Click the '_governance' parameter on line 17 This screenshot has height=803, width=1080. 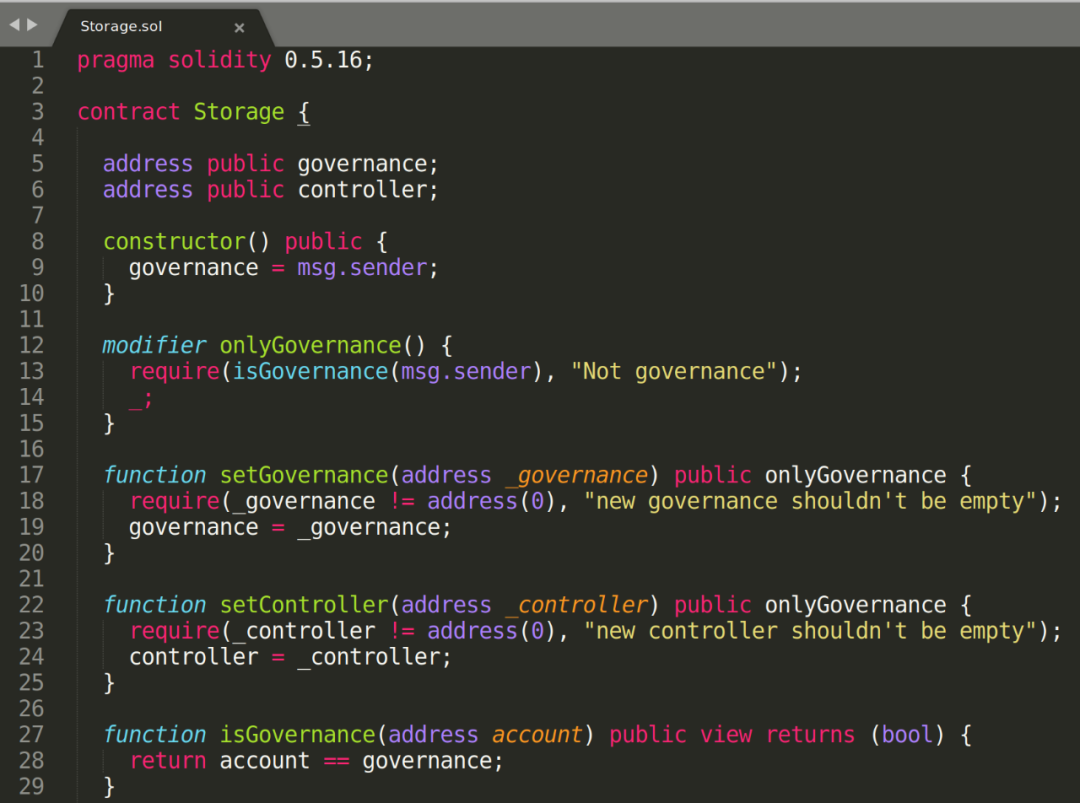click(577, 475)
